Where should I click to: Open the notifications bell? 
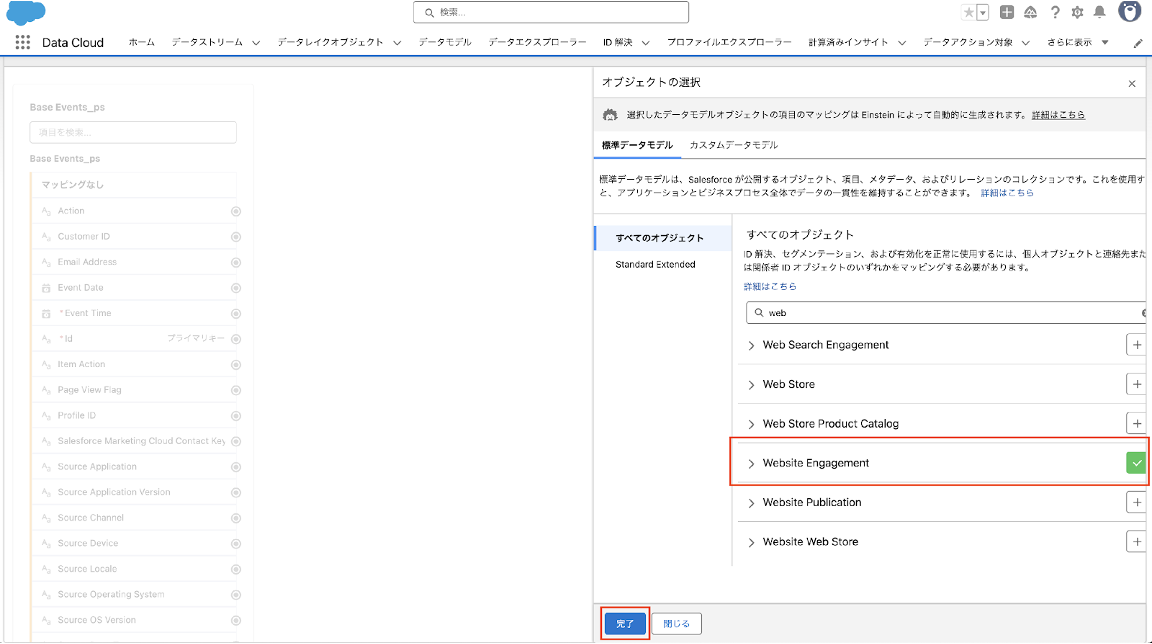(x=1100, y=12)
